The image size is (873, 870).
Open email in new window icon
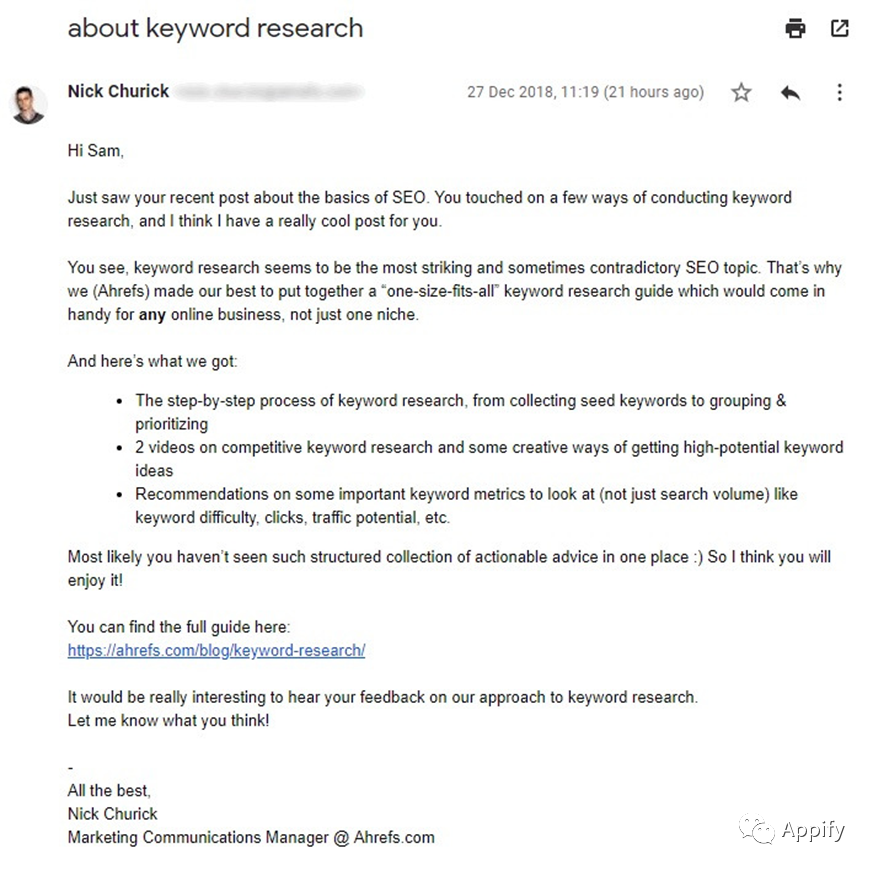(840, 28)
